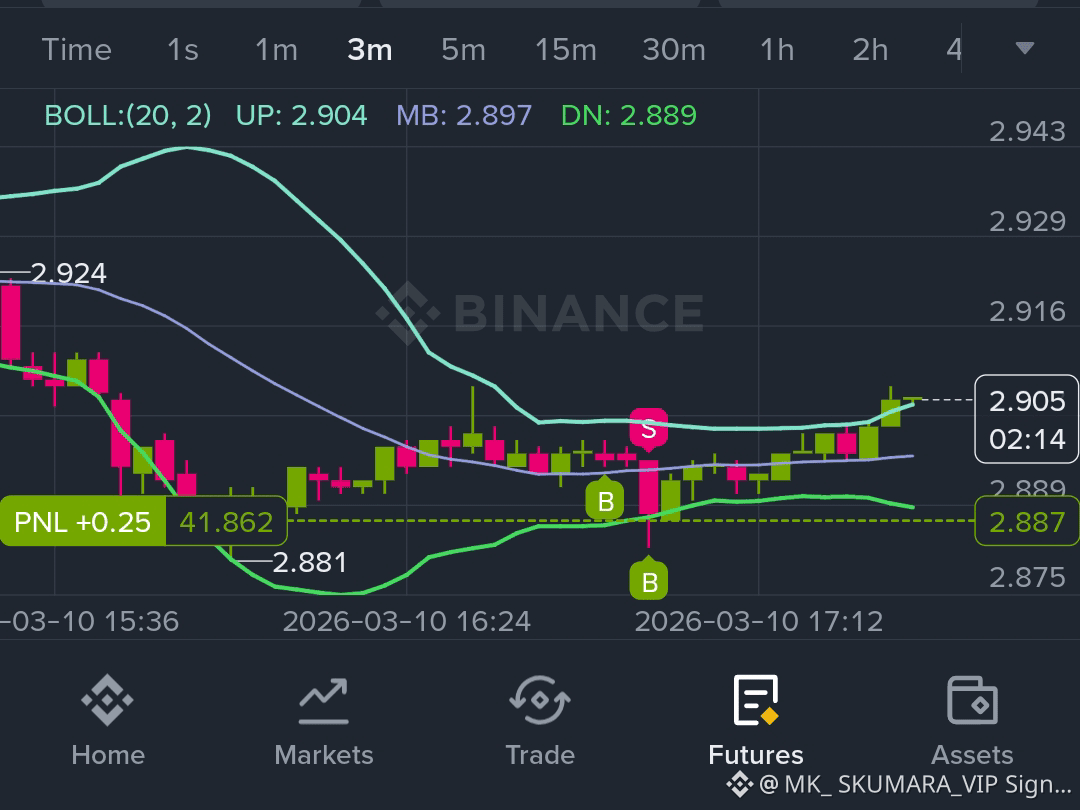This screenshot has height=810, width=1080.
Task: Open the Assets wallet icon
Action: coord(972,700)
